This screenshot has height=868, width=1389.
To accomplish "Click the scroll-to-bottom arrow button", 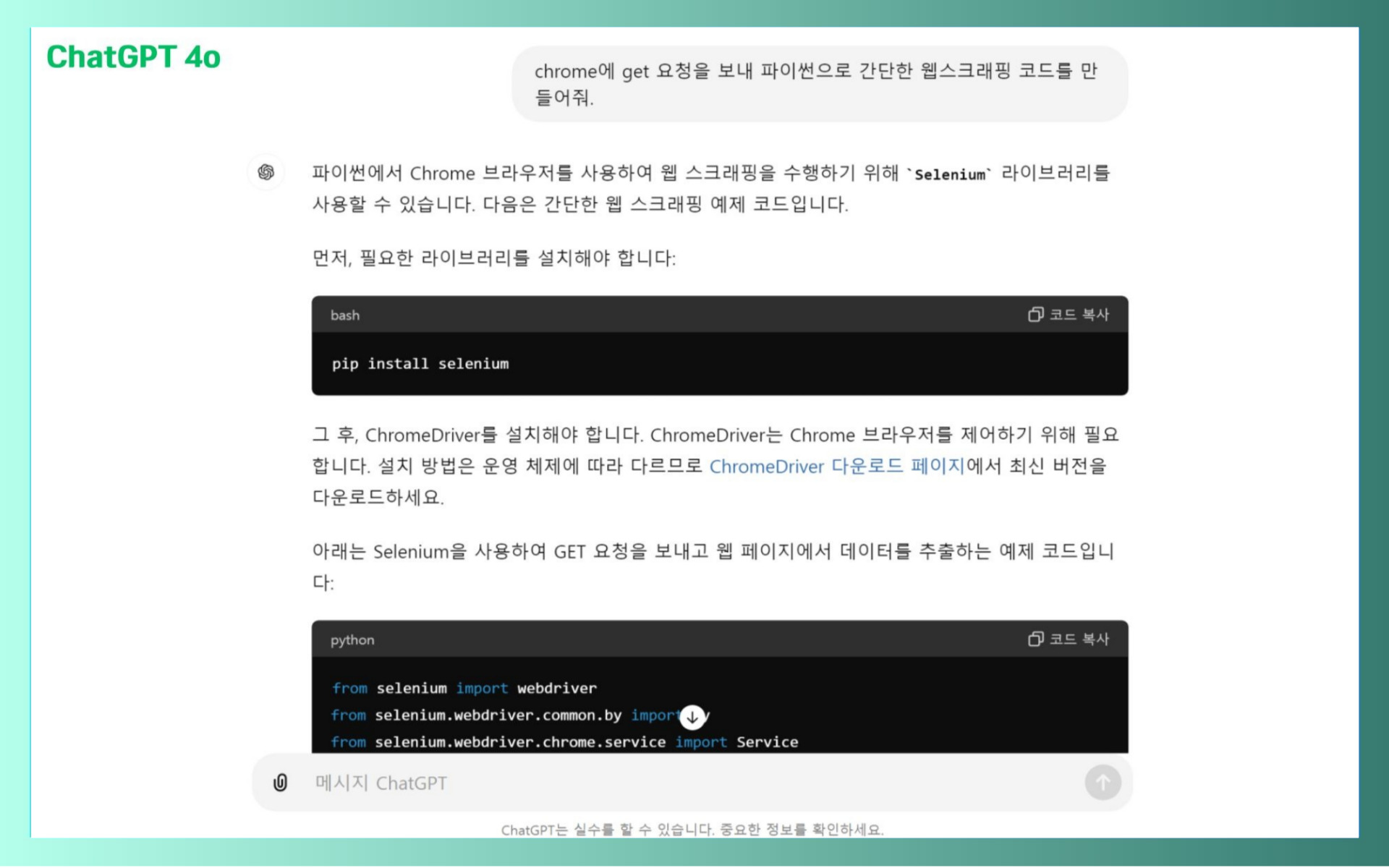I will [692, 717].
